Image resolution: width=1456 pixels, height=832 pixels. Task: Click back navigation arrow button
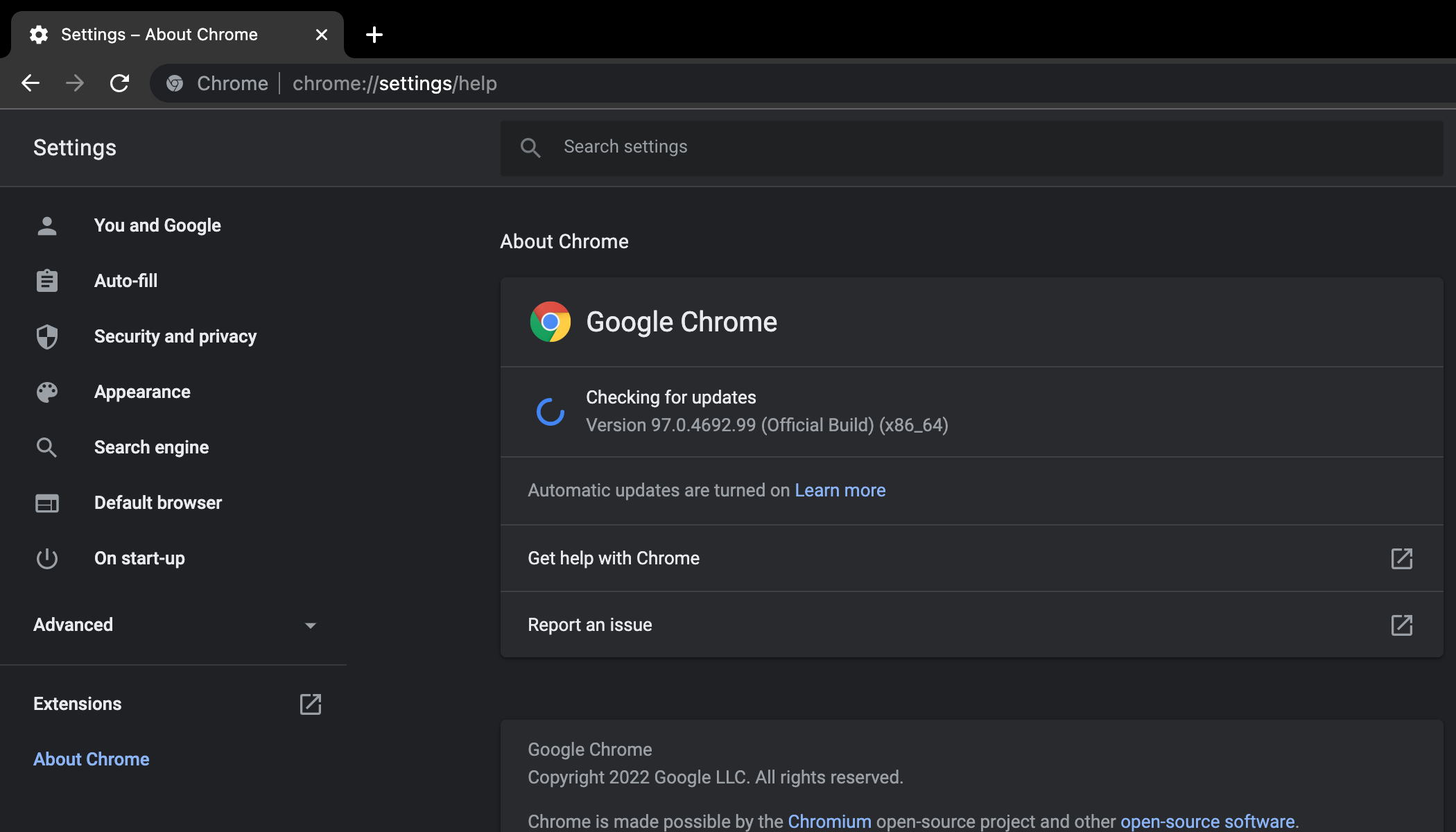point(28,83)
